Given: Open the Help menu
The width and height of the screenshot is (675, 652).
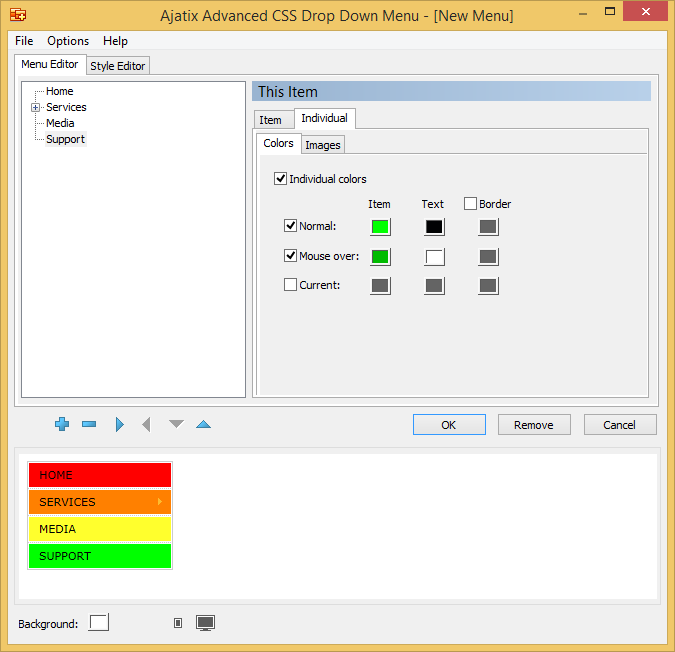Looking at the screenshot, I should 115,41.
